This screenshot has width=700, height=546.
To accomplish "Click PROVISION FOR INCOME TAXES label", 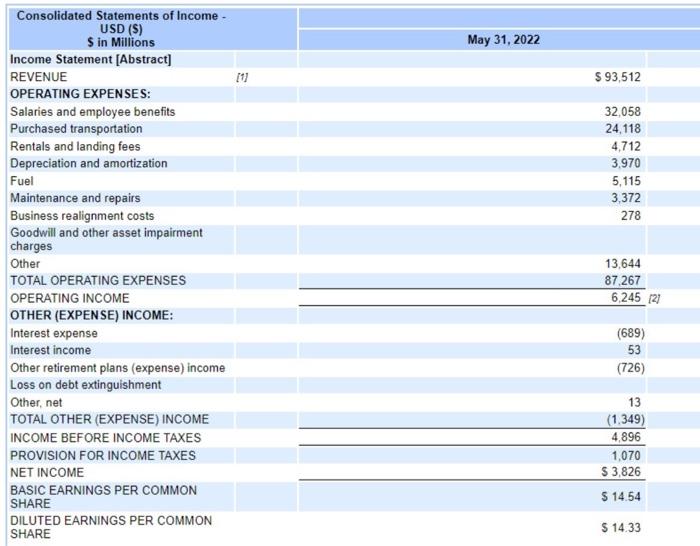I will pos(103,455).
